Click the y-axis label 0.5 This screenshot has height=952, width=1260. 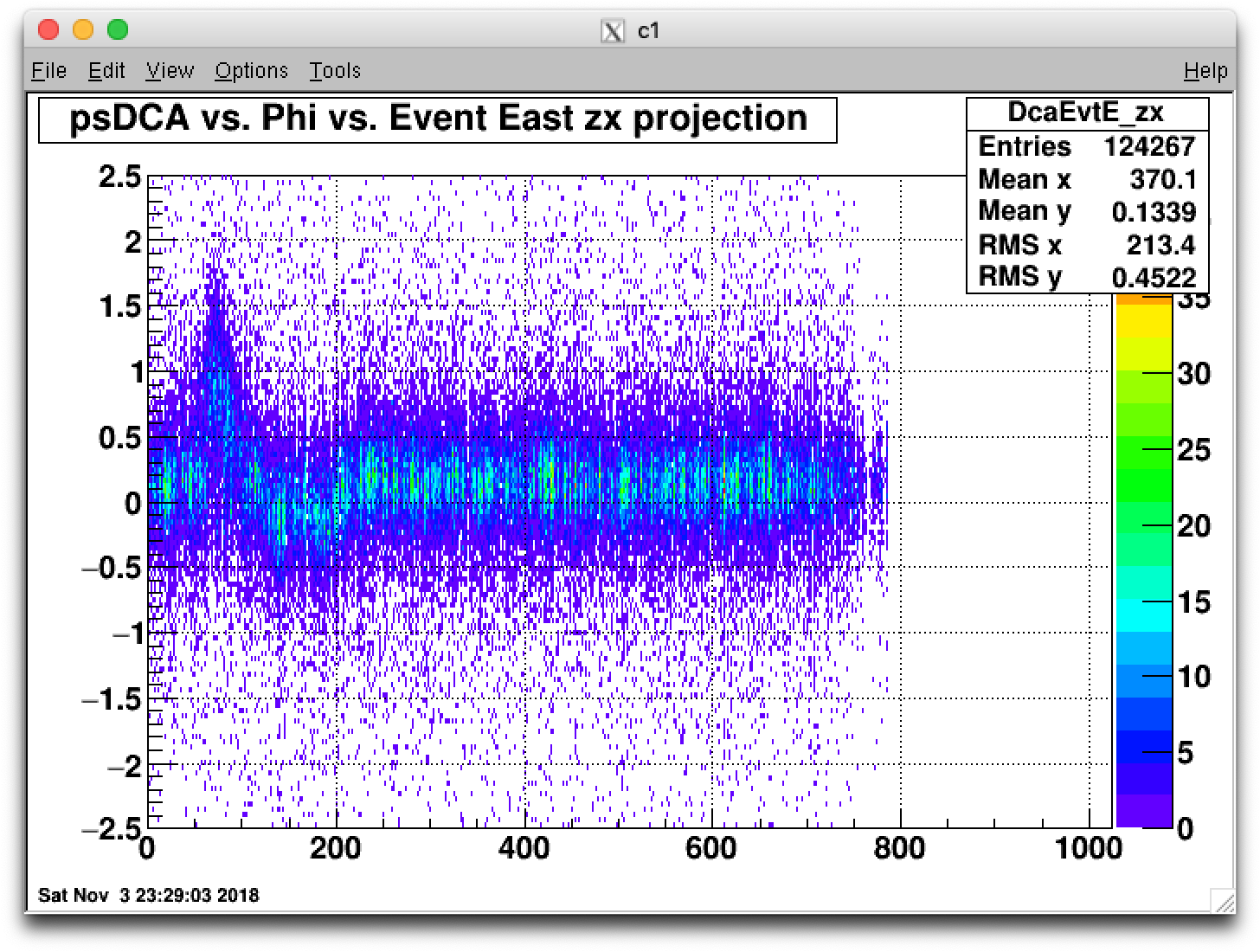pos(120,438)
